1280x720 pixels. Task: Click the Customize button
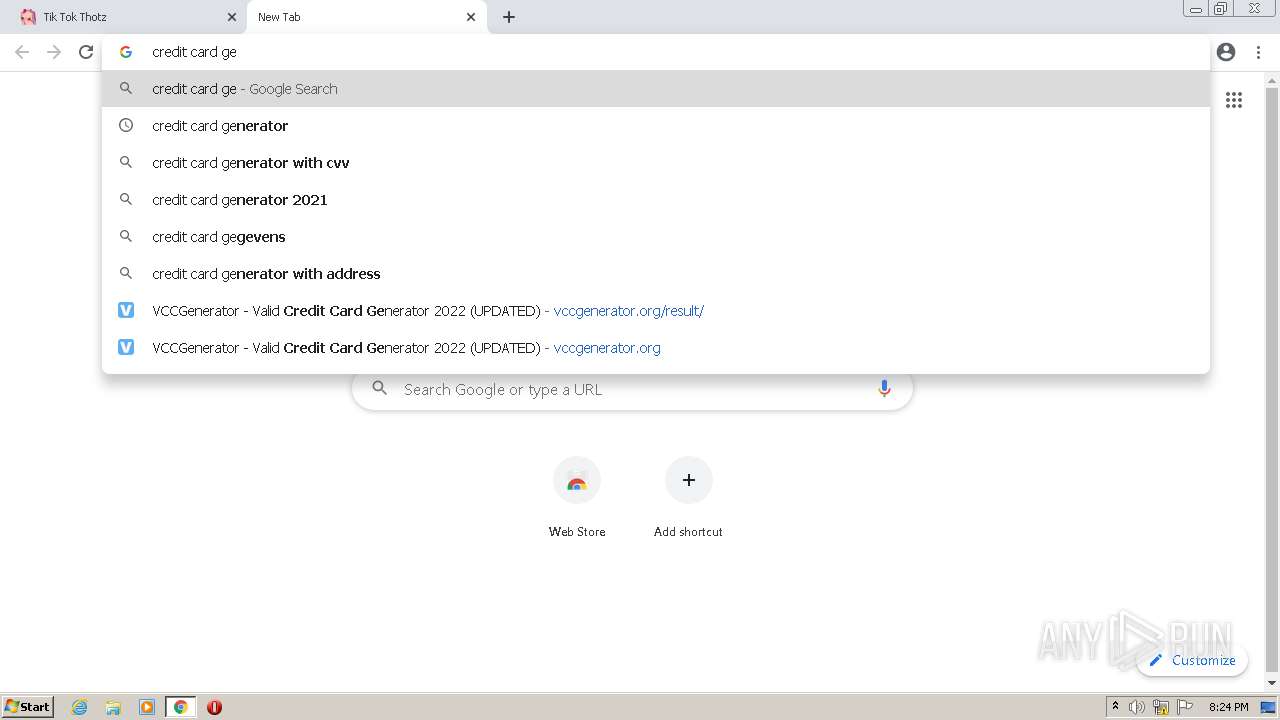(x=1192, y=660)
